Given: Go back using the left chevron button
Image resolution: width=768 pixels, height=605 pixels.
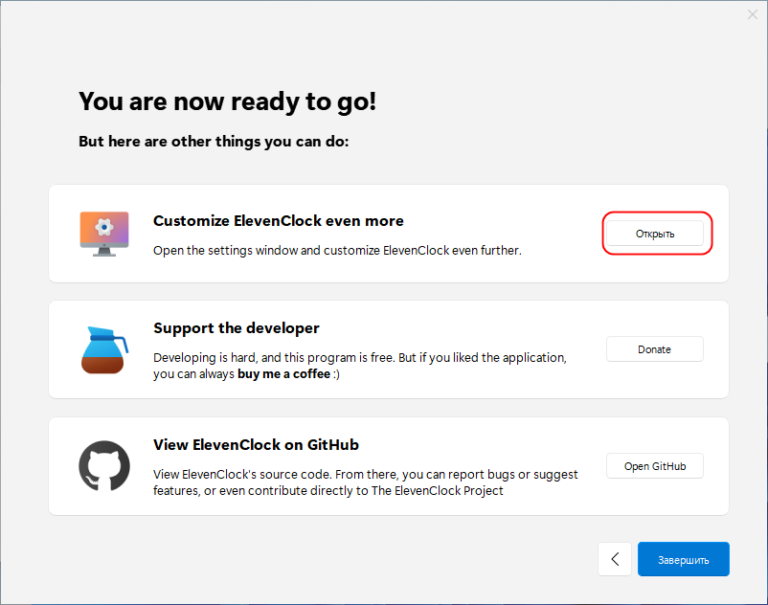Looking at the screenshot, I should 615,559.
